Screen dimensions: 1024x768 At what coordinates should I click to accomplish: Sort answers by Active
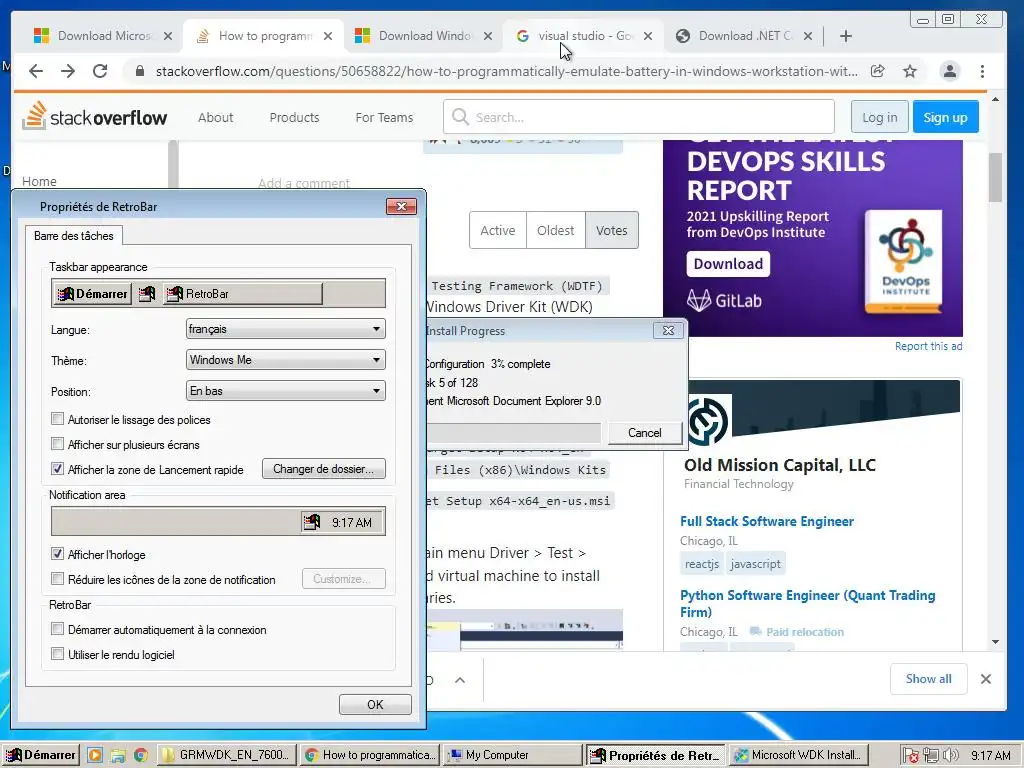pos(498,231)
